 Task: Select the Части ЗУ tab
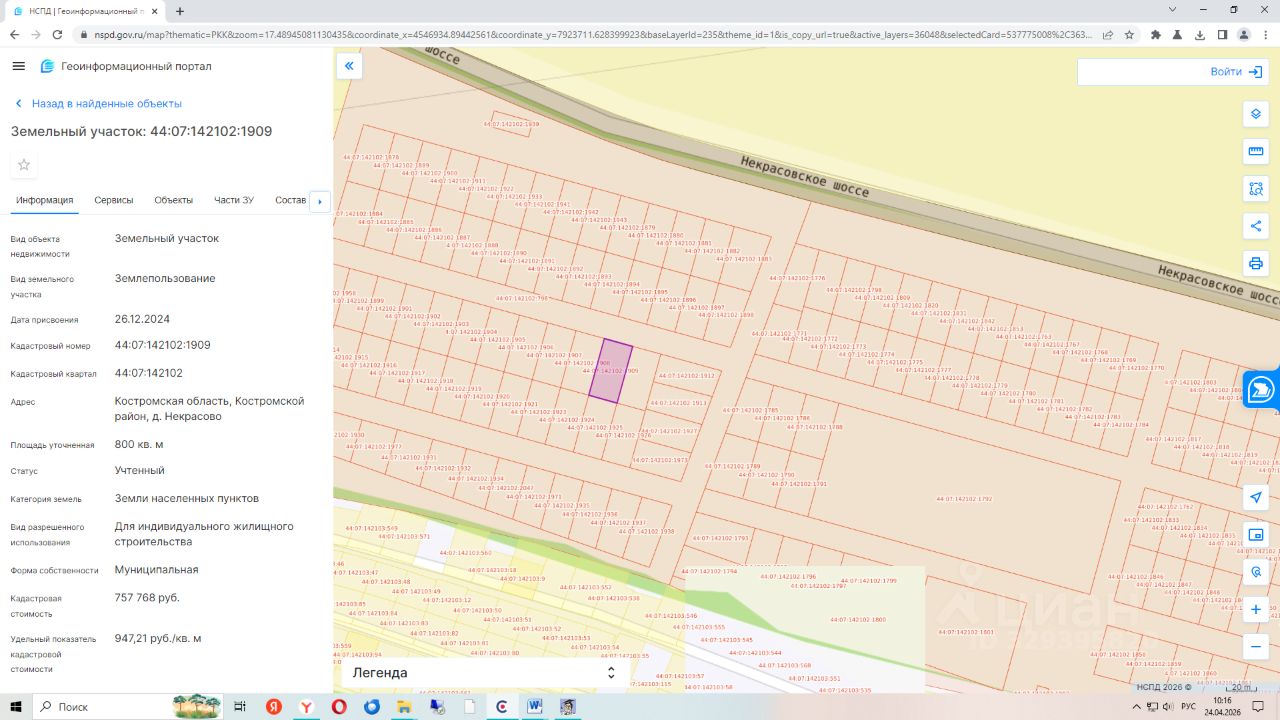tap(234, 200)
